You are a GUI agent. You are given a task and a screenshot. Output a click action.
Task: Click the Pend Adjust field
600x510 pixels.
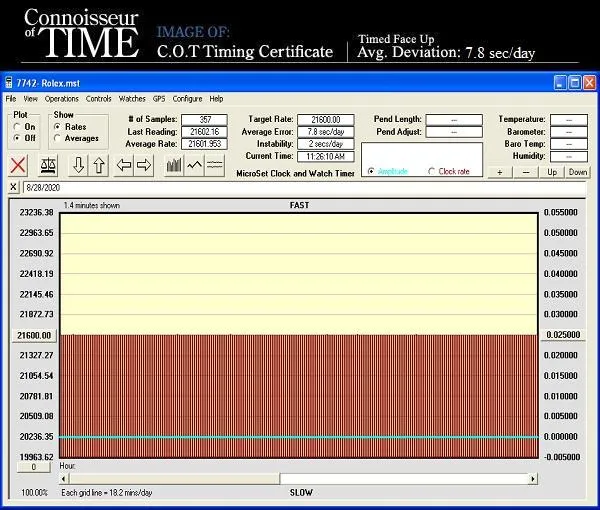[454, 132]
